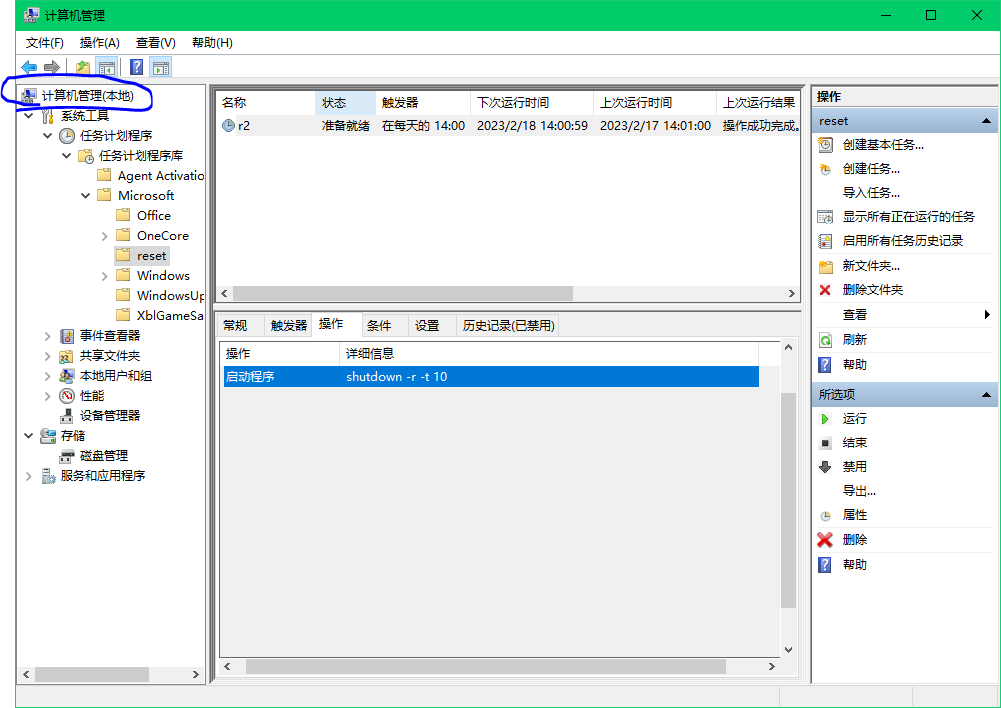Click the Forward arrow toolbar icon
The height and width of the screenshot is (708, 1001).
point(52,67)
